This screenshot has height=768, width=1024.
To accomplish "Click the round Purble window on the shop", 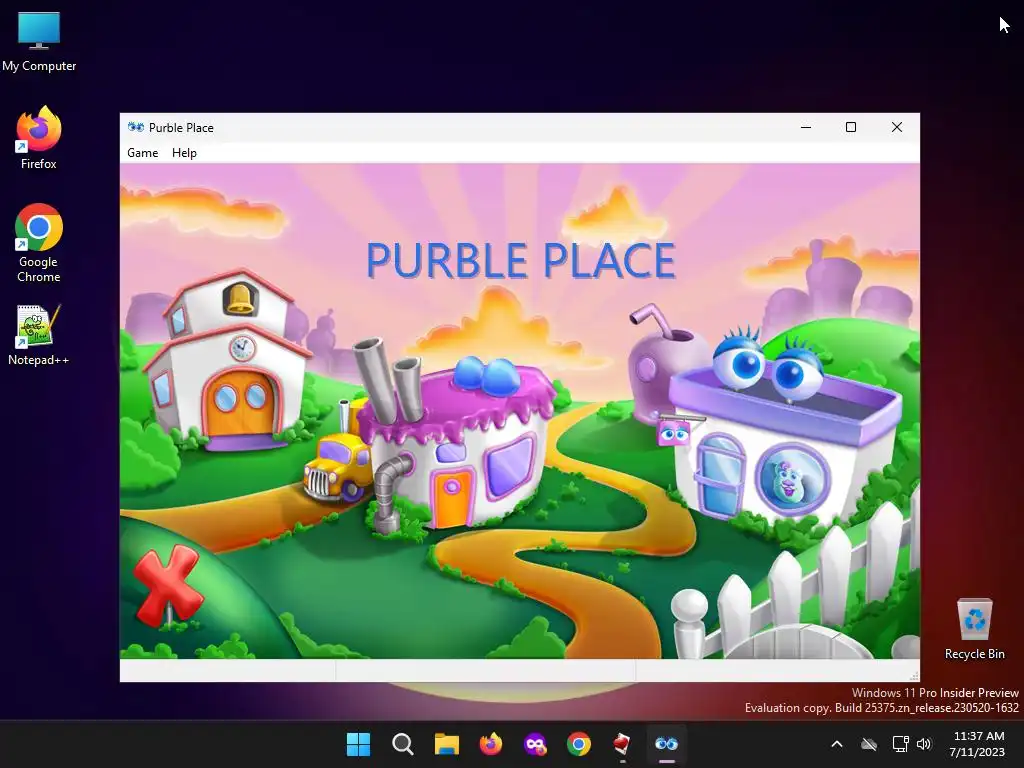I will [792, 480].
